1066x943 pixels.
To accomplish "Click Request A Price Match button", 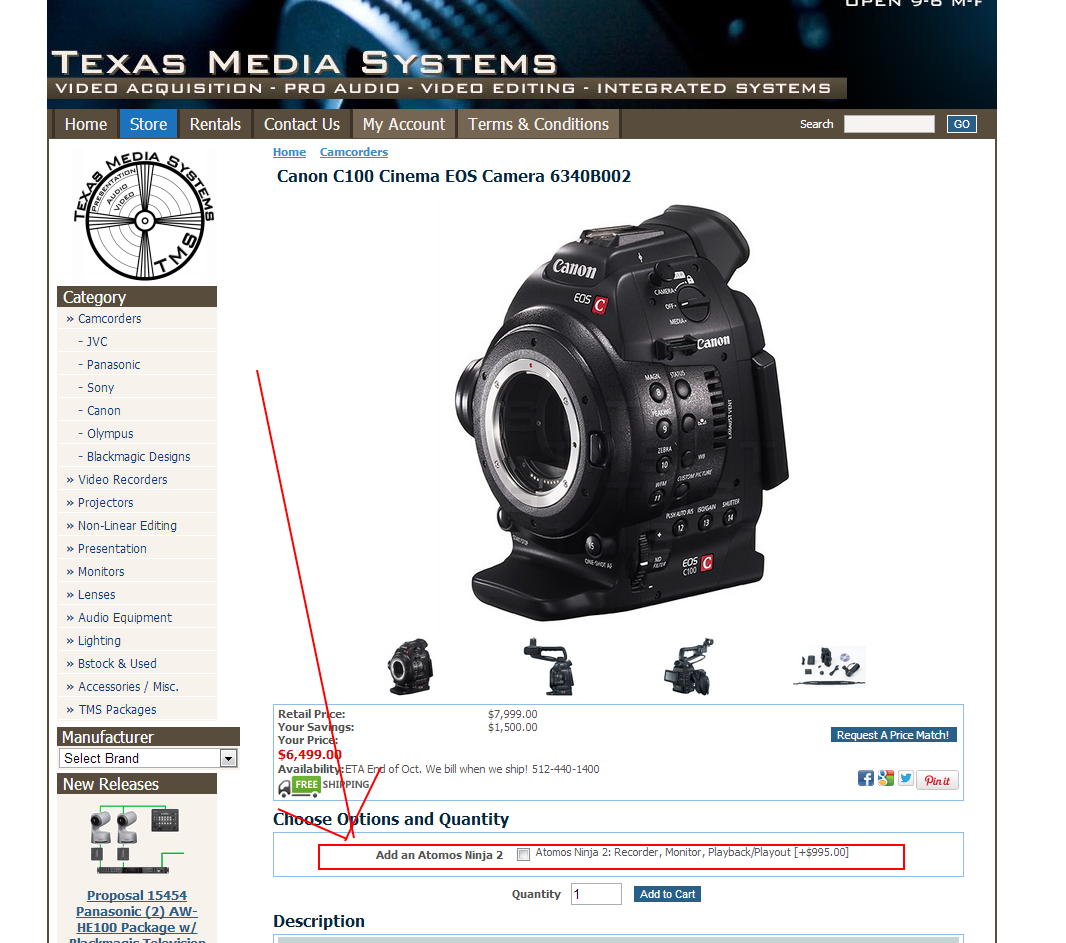I will coord(893,735).
